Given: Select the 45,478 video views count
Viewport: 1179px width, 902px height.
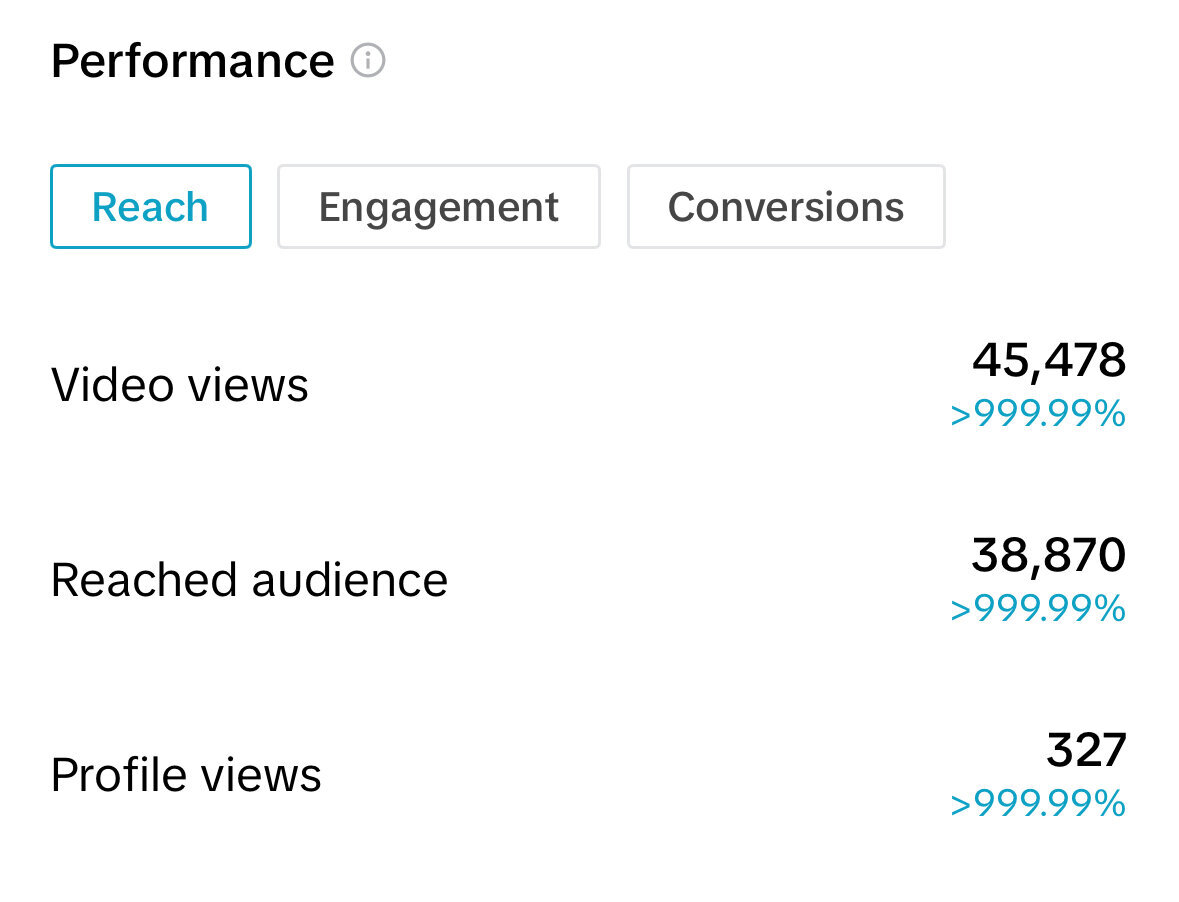Looking at the screenshot, I should click(x=1049, y=360).
